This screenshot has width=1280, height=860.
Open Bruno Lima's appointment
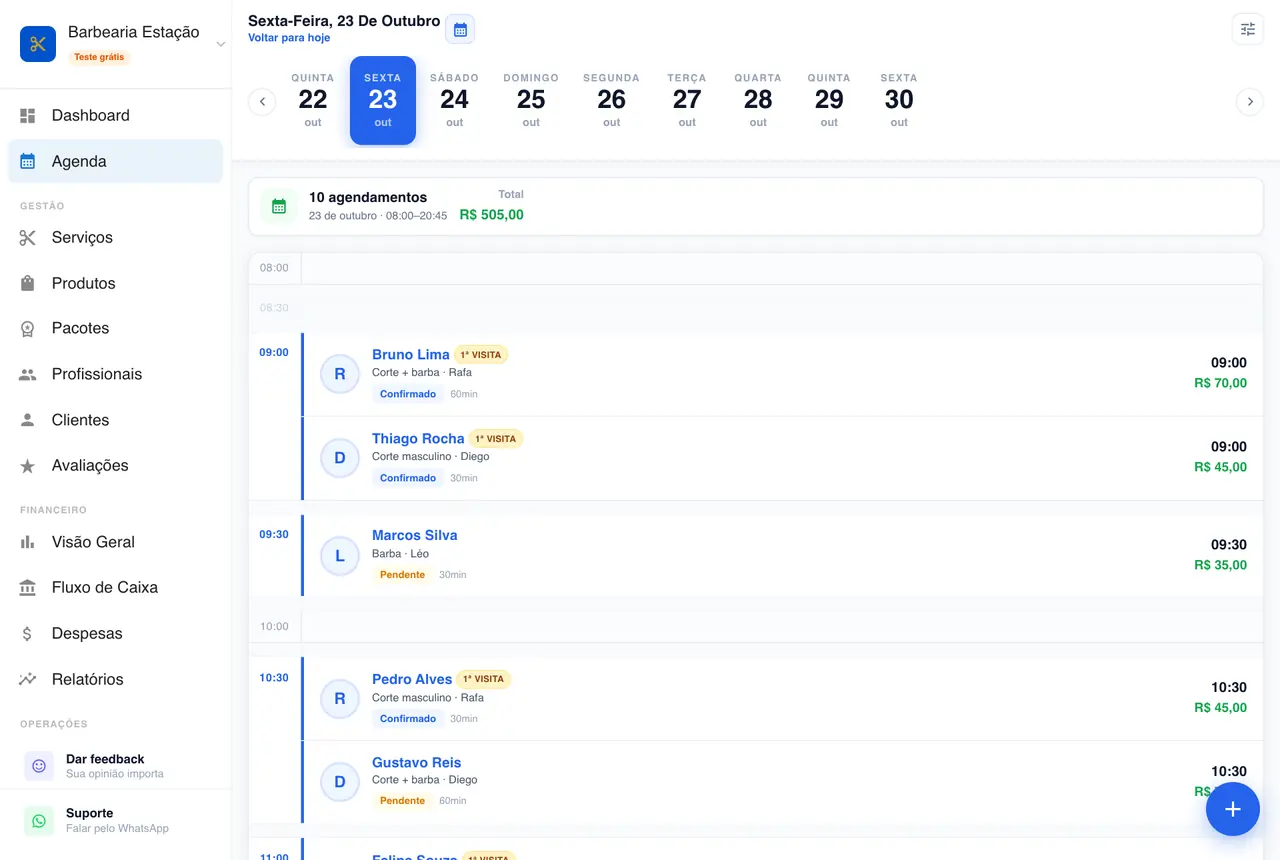782,374
